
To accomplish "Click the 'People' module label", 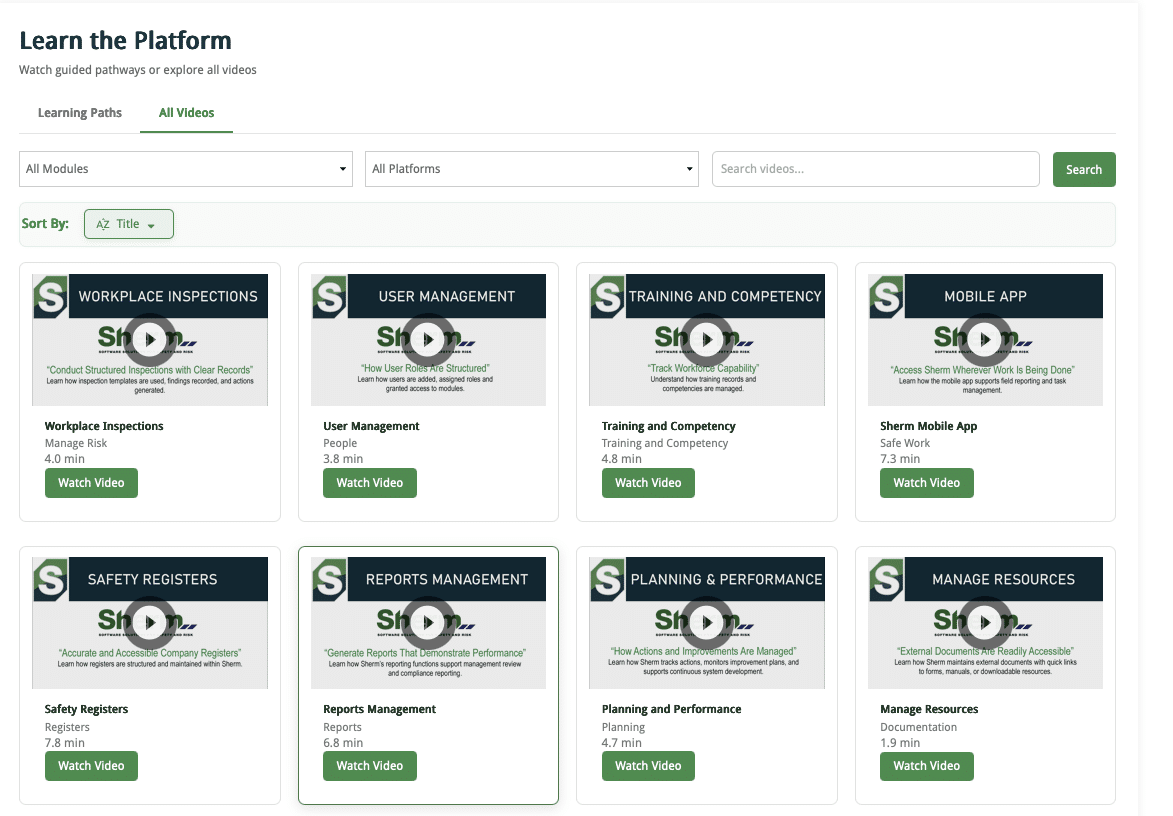I will tap(340, 444).
